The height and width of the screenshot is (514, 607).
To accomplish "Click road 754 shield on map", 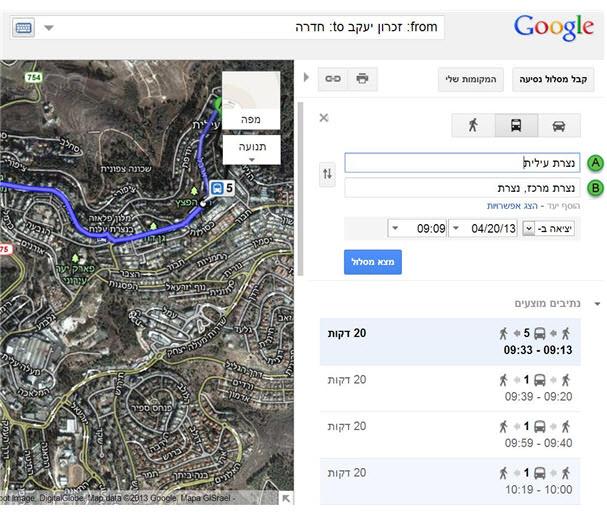I will click(x=34, y=77).
